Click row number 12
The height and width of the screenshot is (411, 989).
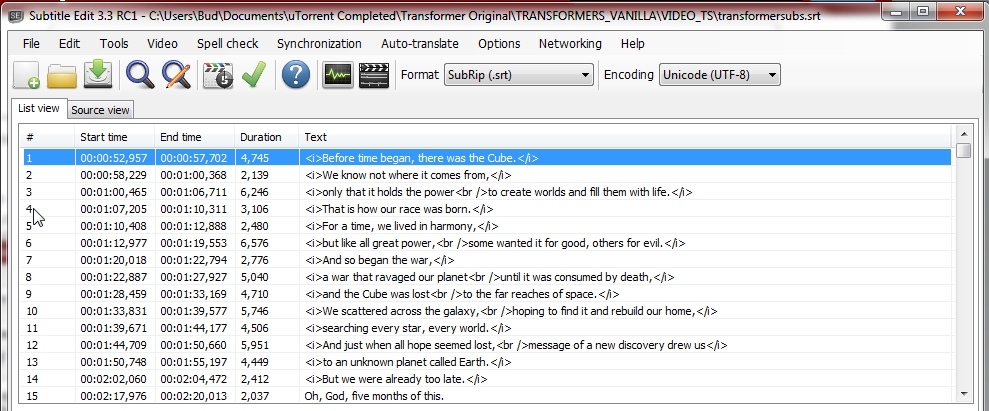[x=32, y=345]
